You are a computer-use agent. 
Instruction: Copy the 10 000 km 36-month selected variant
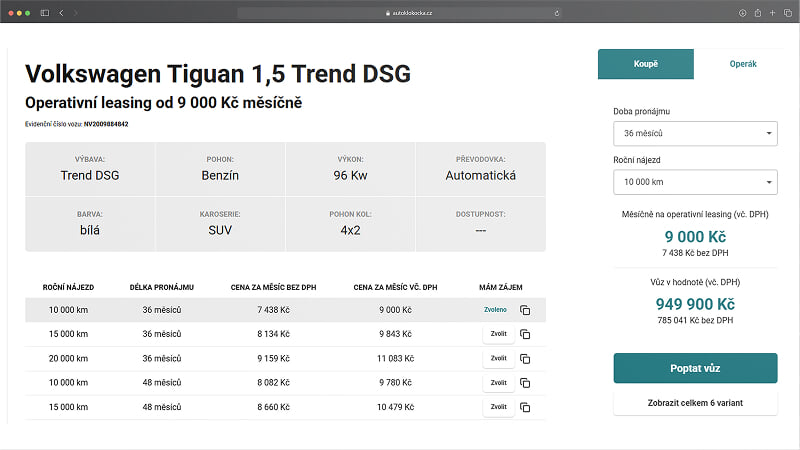pyautogui.click(x=525, y=310)
